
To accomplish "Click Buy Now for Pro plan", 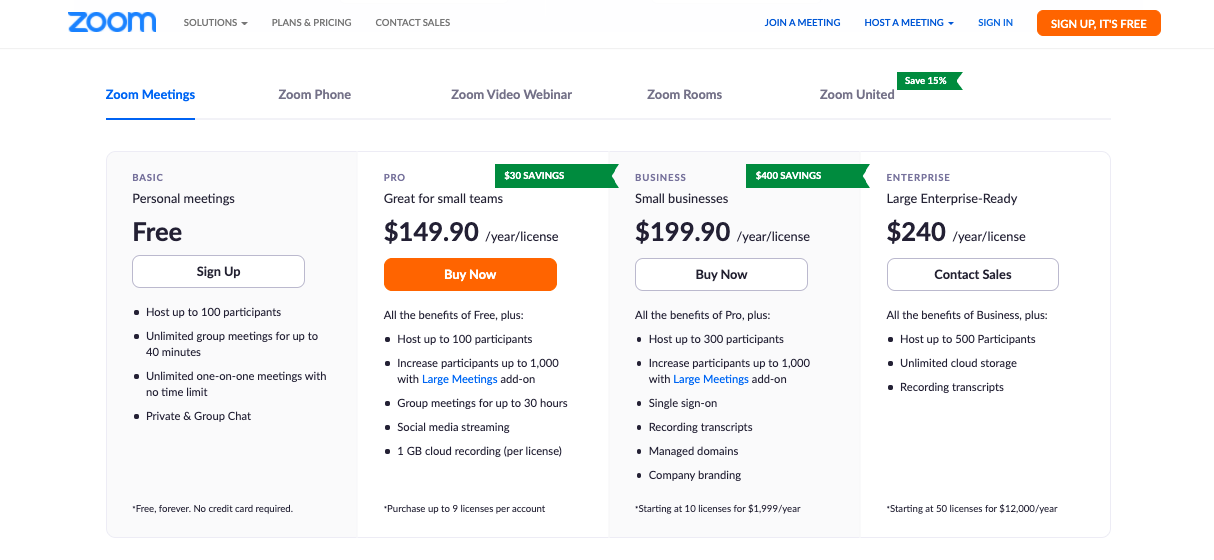I will click(470, 275).
